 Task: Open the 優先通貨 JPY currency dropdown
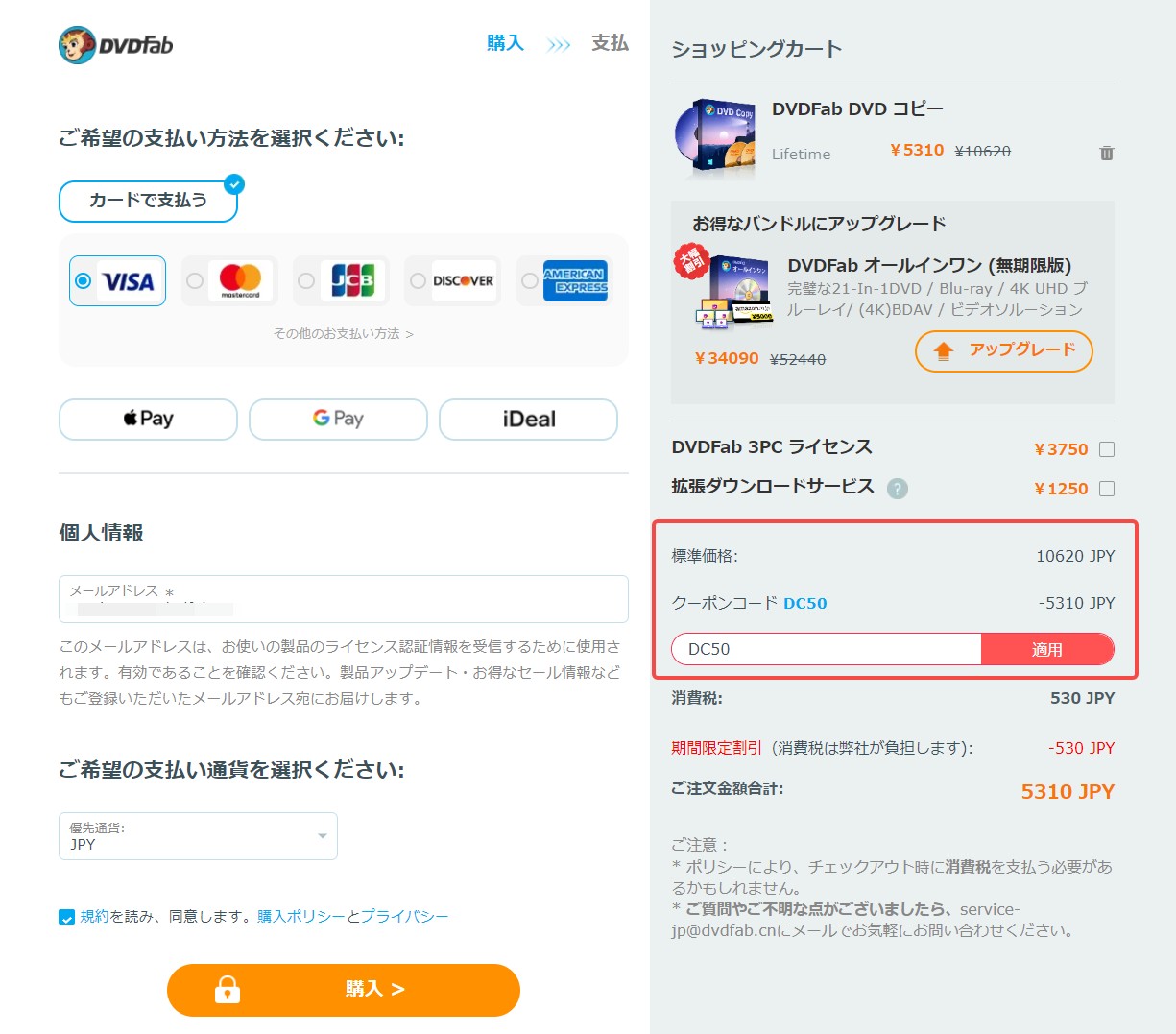click(198, 836)
